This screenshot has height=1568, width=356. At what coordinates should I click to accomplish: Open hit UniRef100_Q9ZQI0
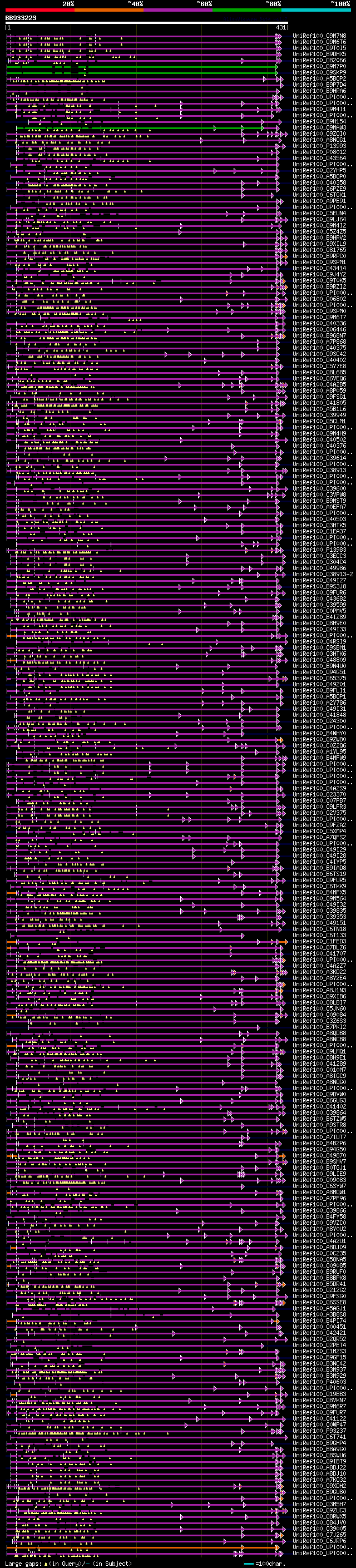[319, 134]
